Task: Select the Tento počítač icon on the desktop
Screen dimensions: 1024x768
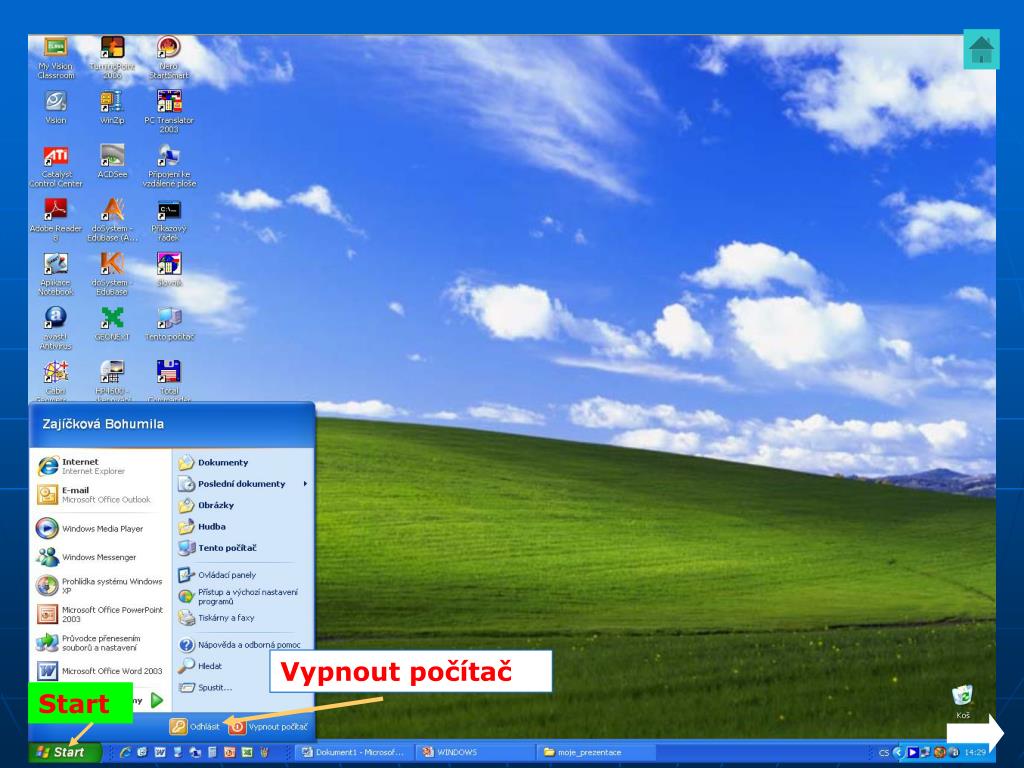Action: coord(168,324)
